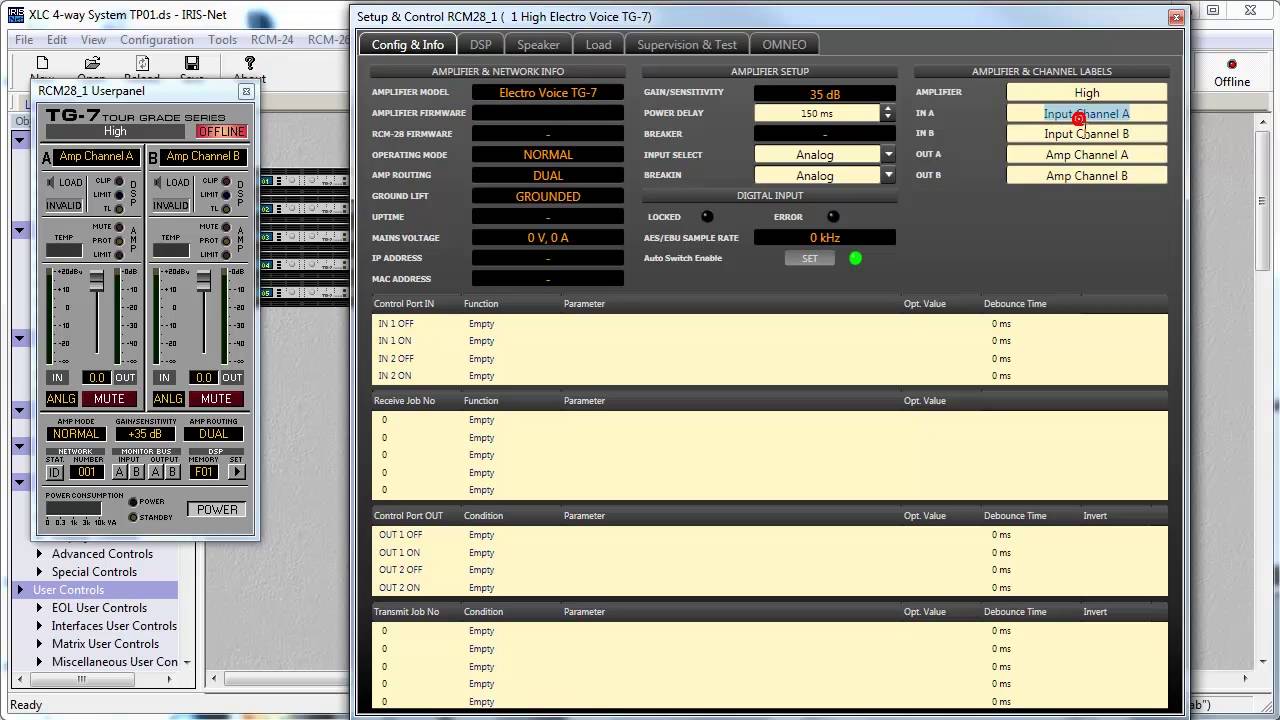Click the Reload toolbar icon
The image size is (1280, 720).
coord(141,63)
